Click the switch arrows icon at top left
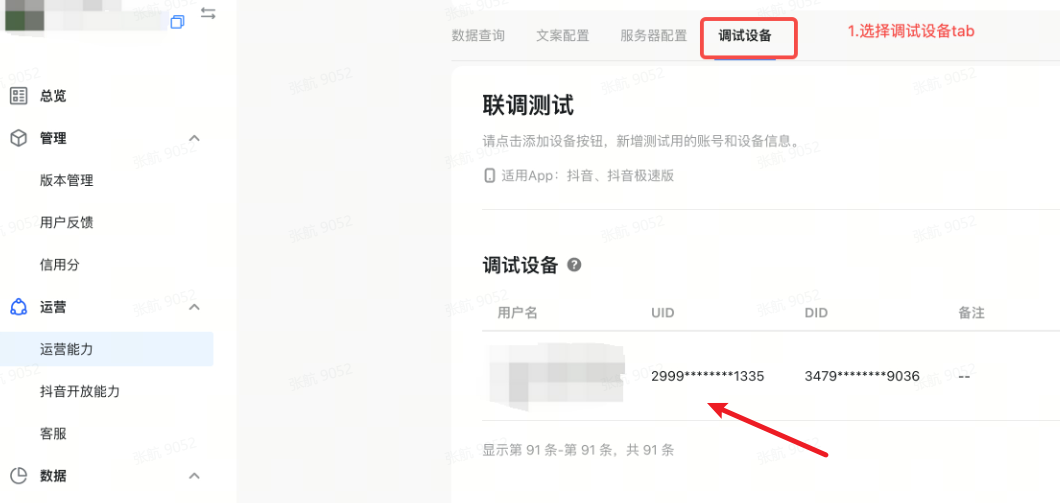 click(x=208, y=14)
